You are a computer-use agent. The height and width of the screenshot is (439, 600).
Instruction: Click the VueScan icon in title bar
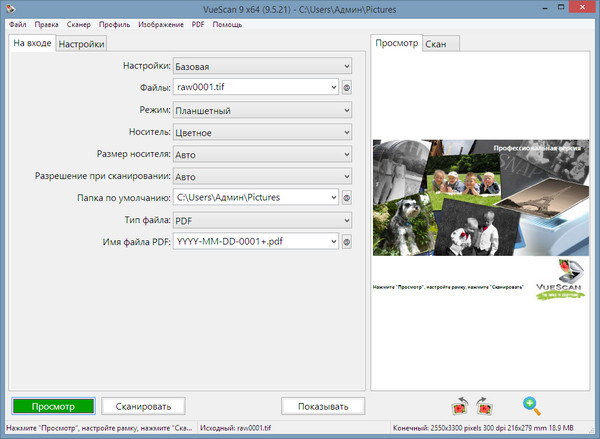point(11,8)
